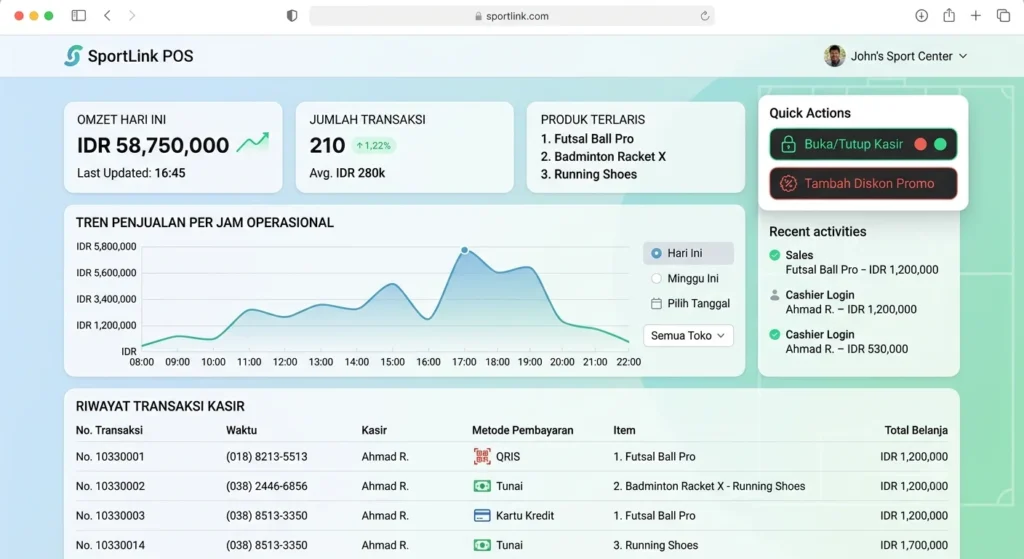Open the browser downloads icon

(x=921, y=15)
